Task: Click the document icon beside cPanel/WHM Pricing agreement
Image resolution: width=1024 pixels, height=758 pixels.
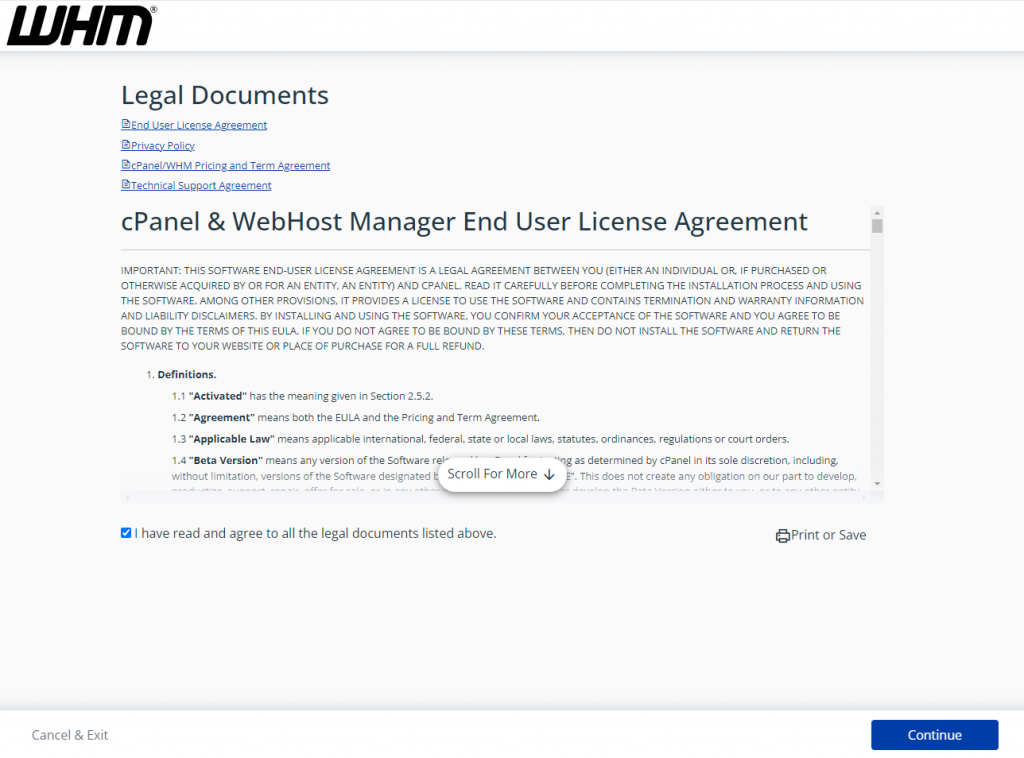Action: 124,165
